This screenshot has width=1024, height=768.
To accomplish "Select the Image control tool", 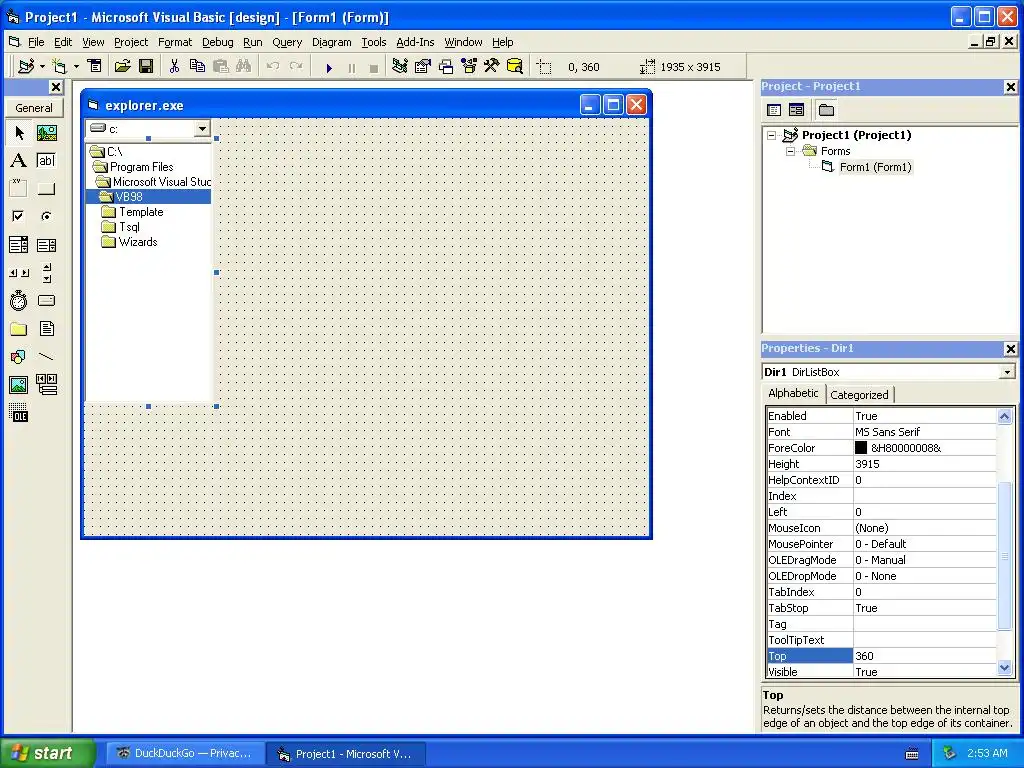I will click(x=19, y=385).
